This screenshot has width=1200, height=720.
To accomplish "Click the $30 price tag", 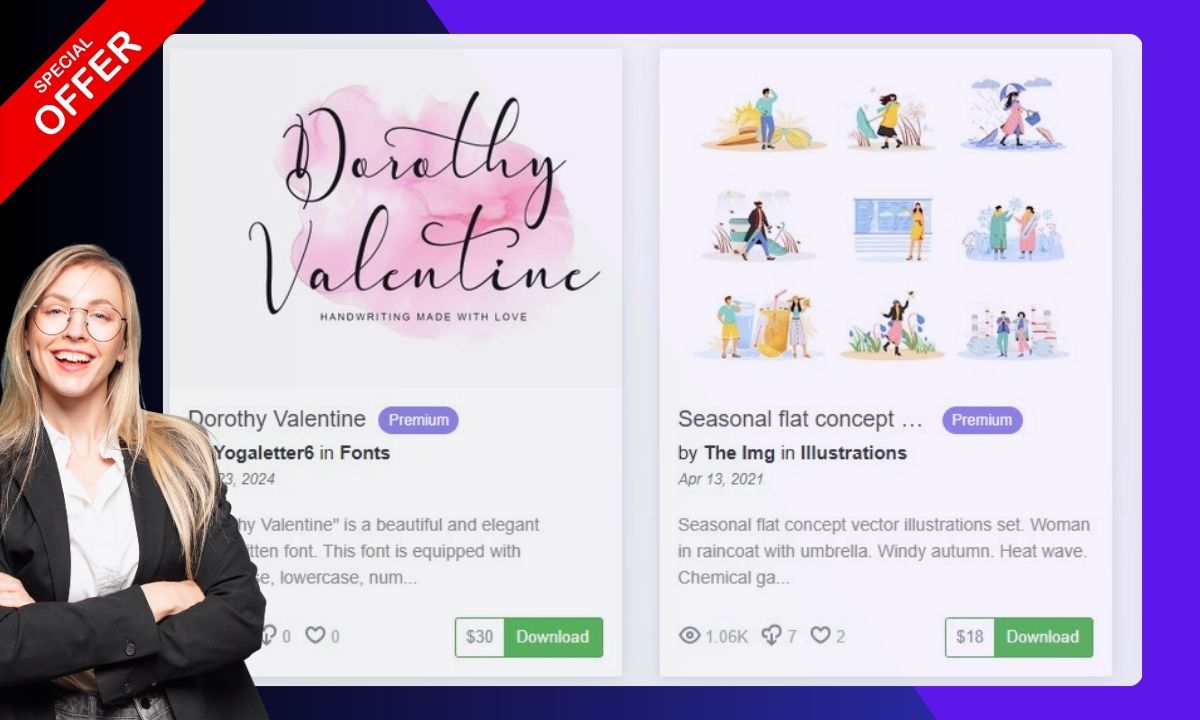I will click(x=480, y=637).
